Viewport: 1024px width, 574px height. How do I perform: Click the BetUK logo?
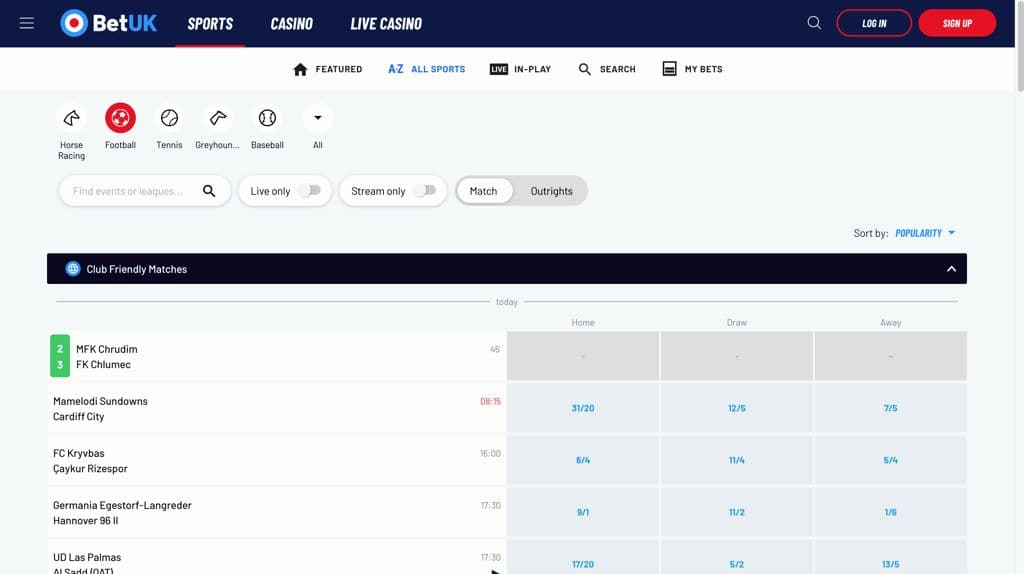[x=108, y=24]
